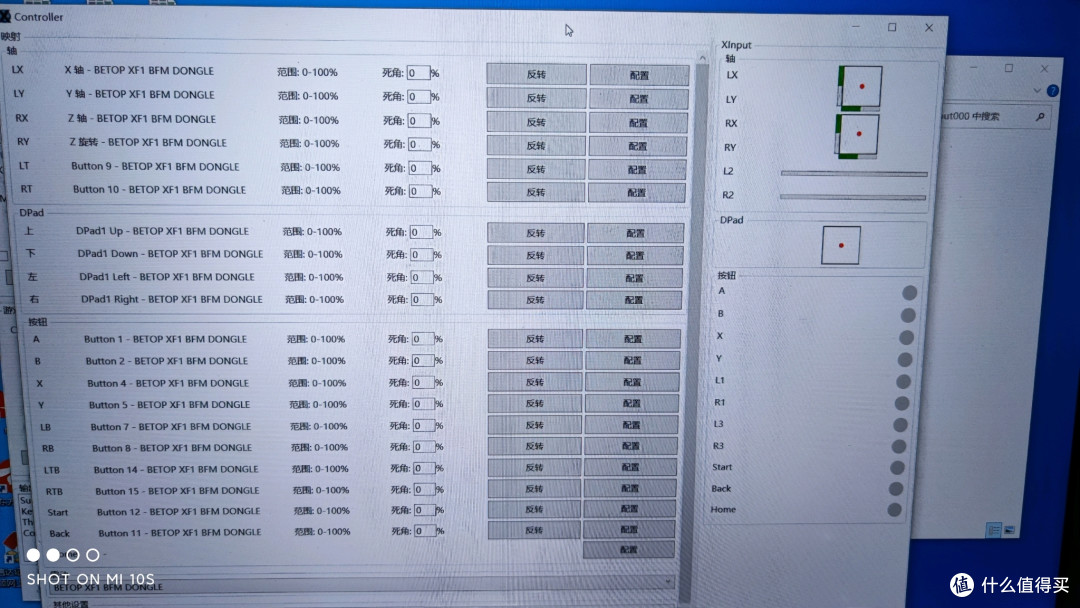Click the magnifier search icon in background window

[x=1040, y=117]
